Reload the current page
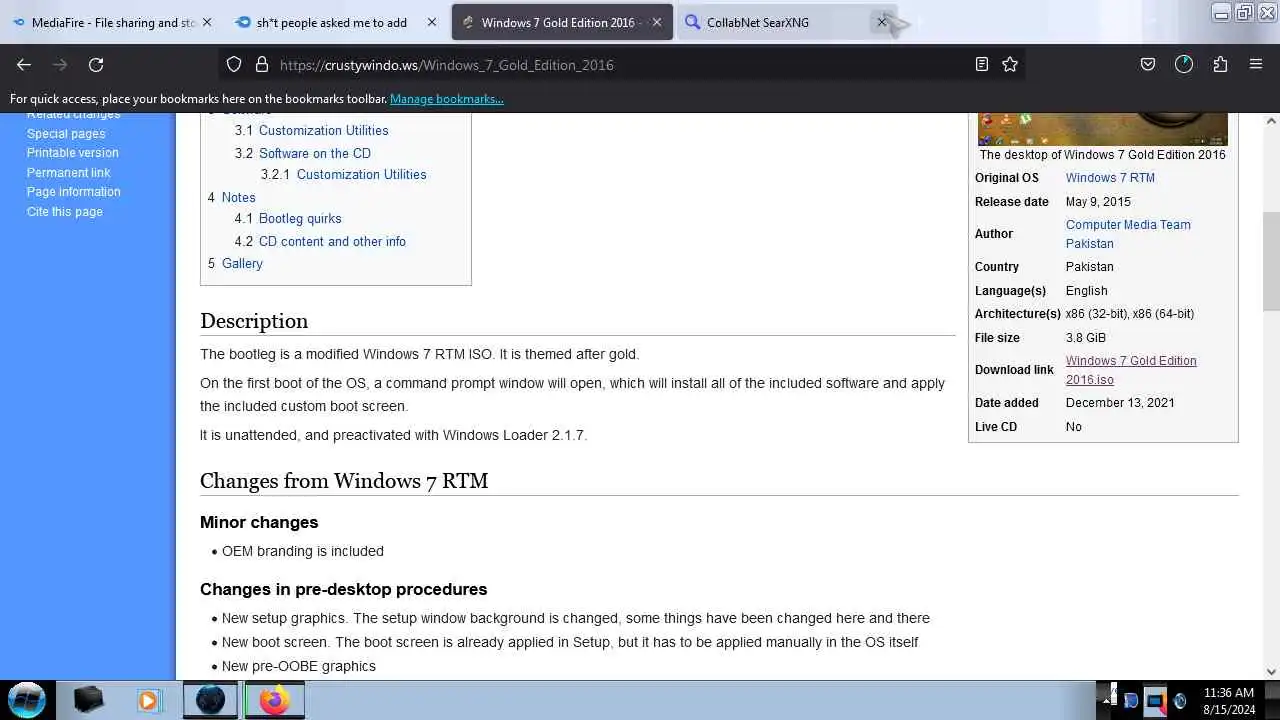 (x=96, y=64)
